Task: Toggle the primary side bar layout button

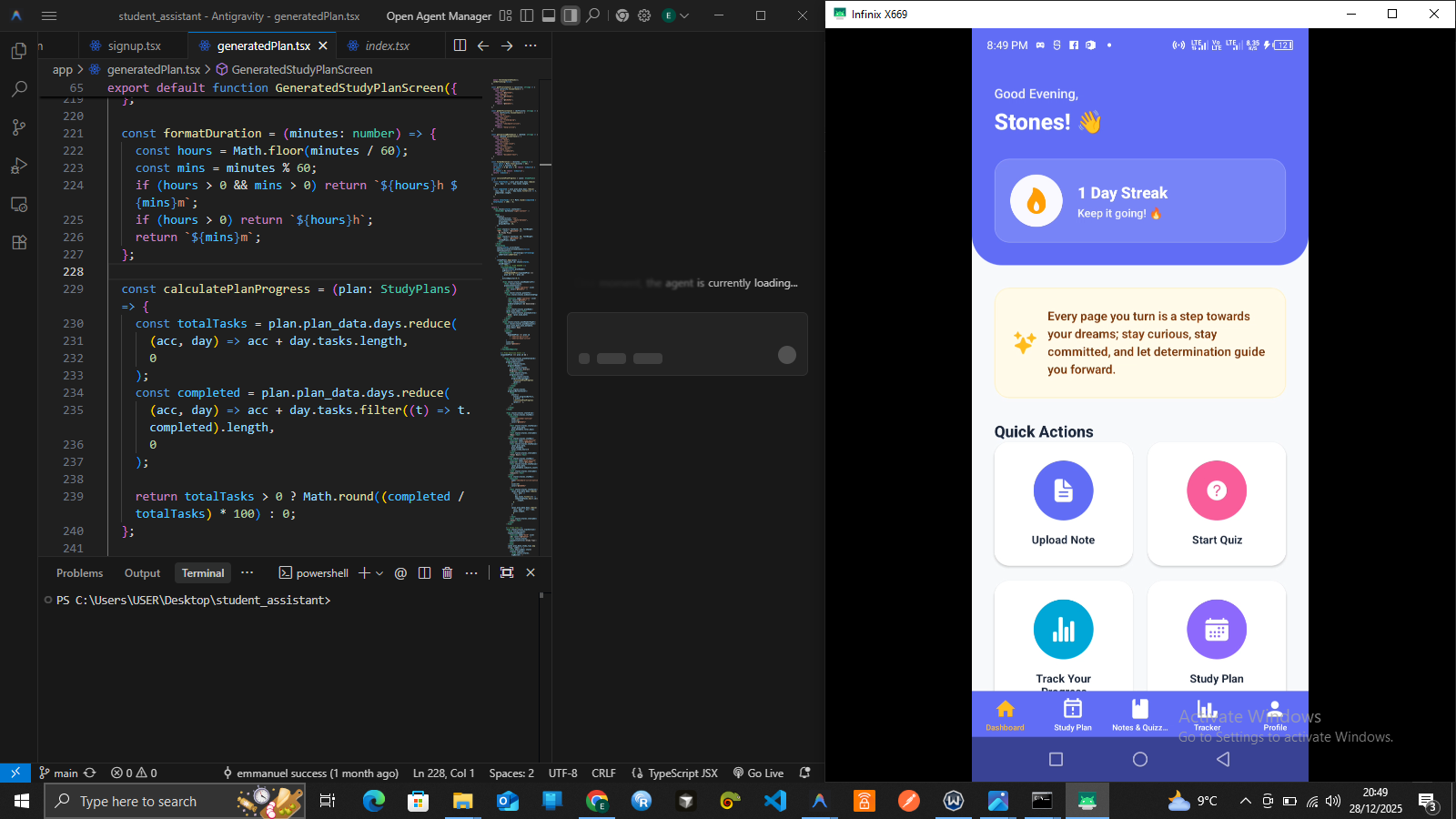Action: 527,15
